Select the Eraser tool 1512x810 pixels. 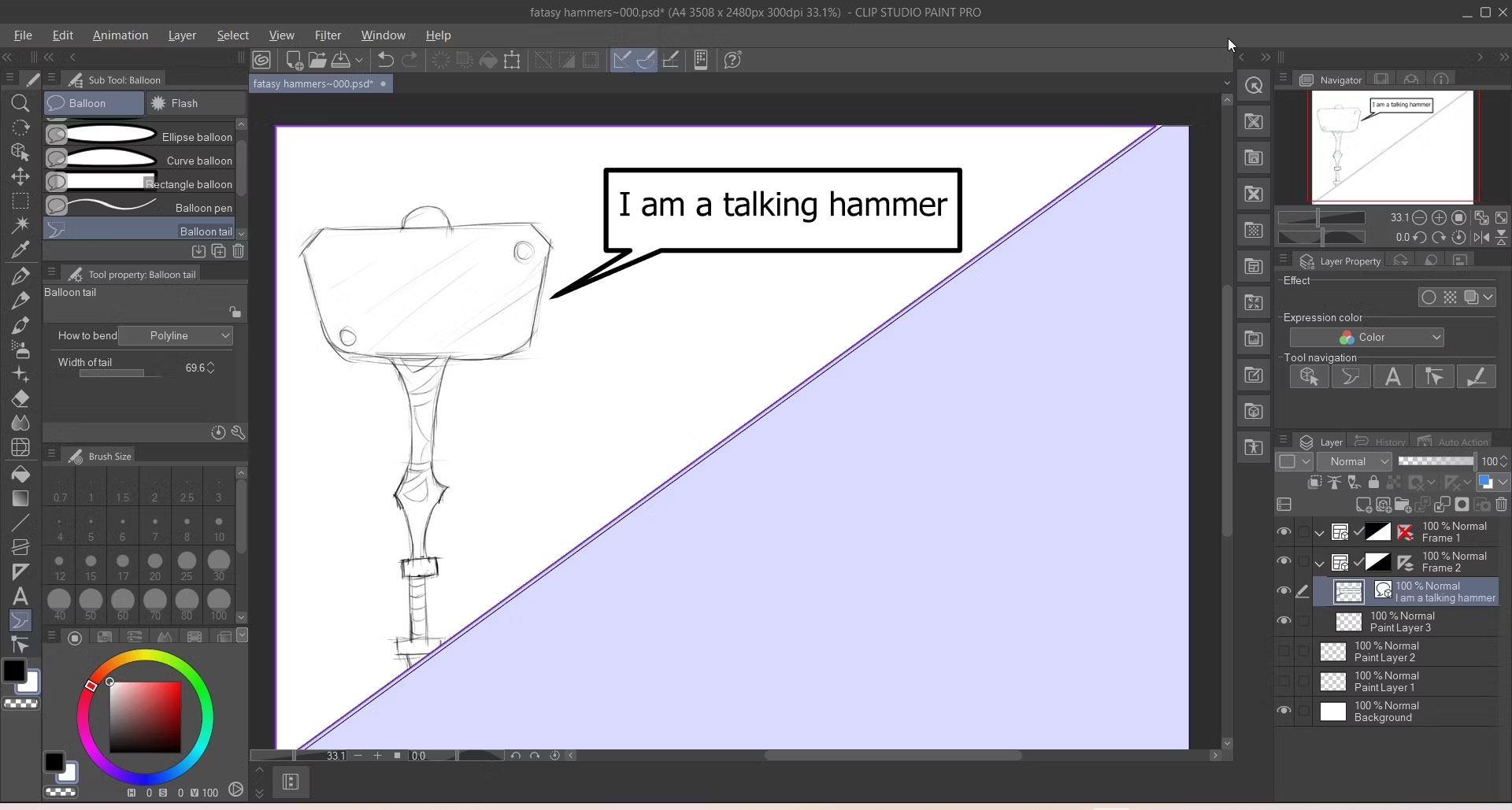[x=20, y=399]
